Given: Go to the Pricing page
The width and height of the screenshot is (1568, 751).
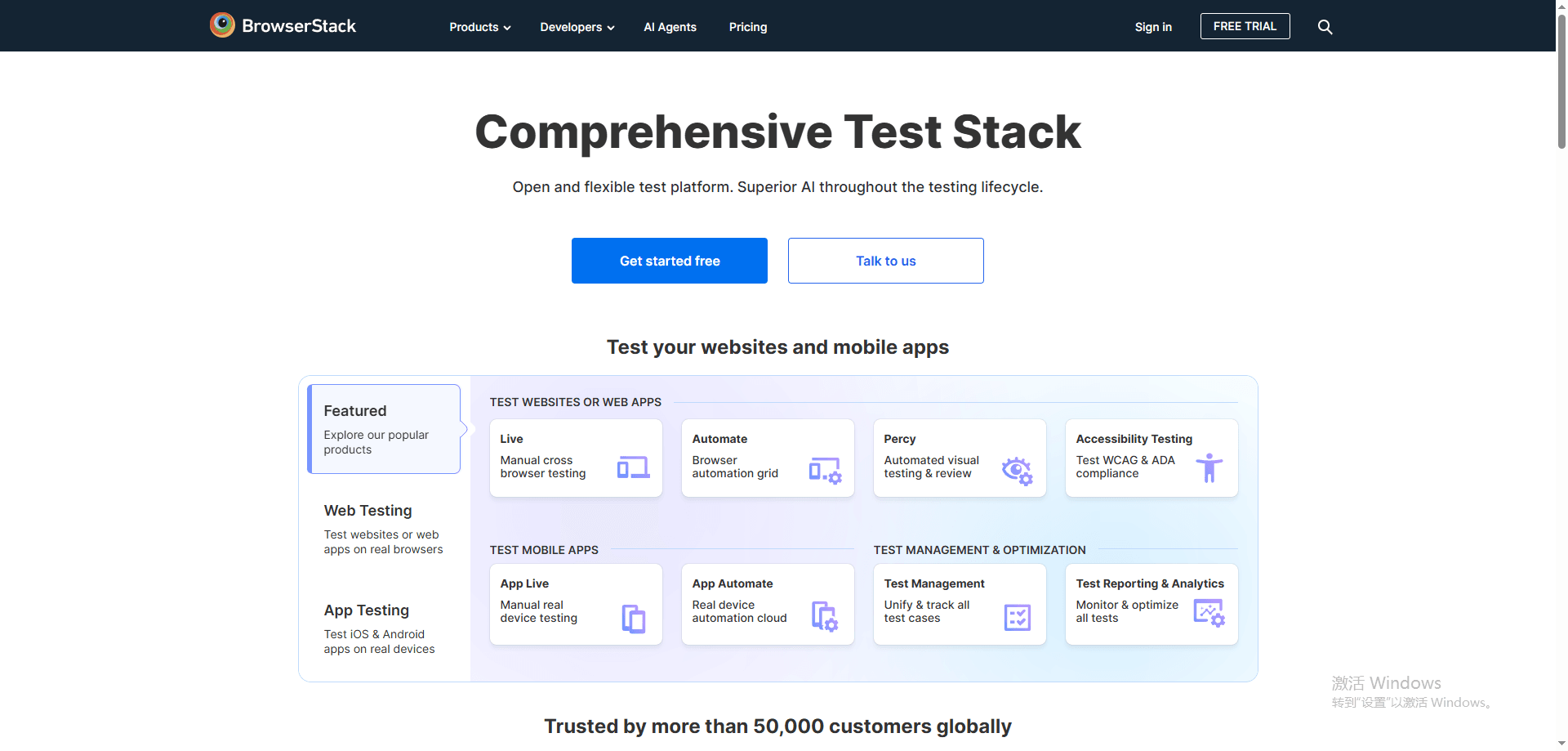Looking at the screenshot, I should tap(747, 27).
